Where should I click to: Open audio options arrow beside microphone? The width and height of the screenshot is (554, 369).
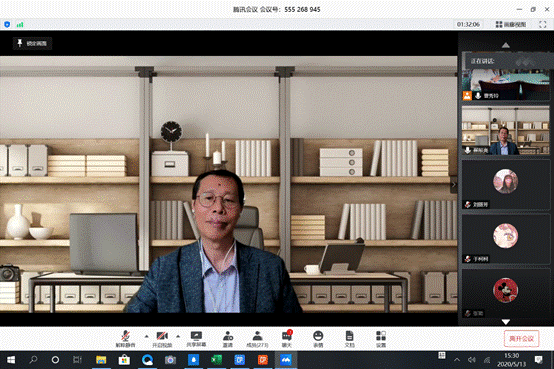(x=147, y=336)
